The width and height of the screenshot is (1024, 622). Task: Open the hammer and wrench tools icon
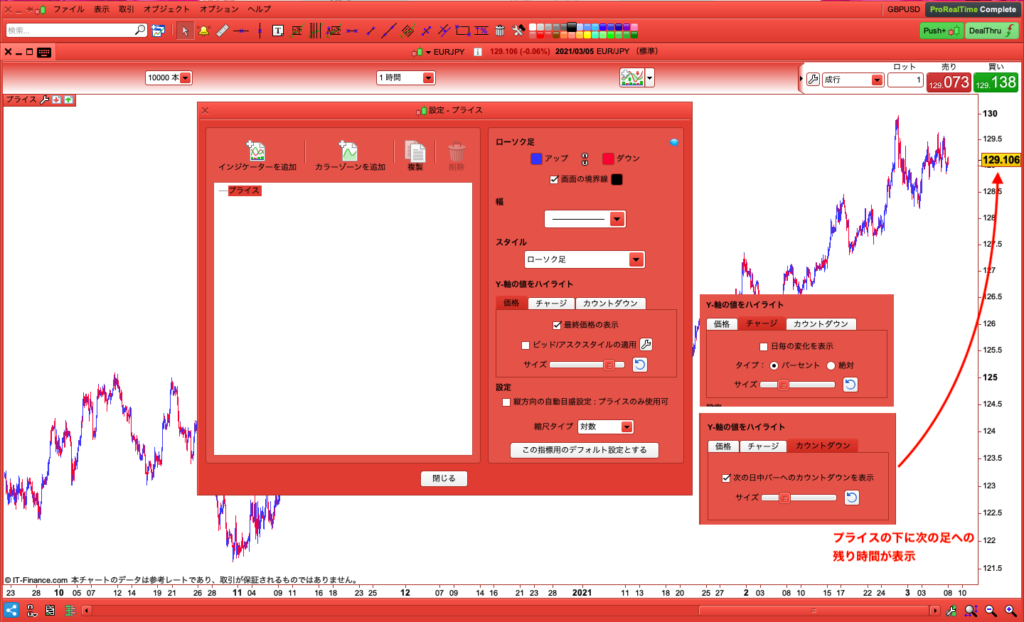[518, 31]
